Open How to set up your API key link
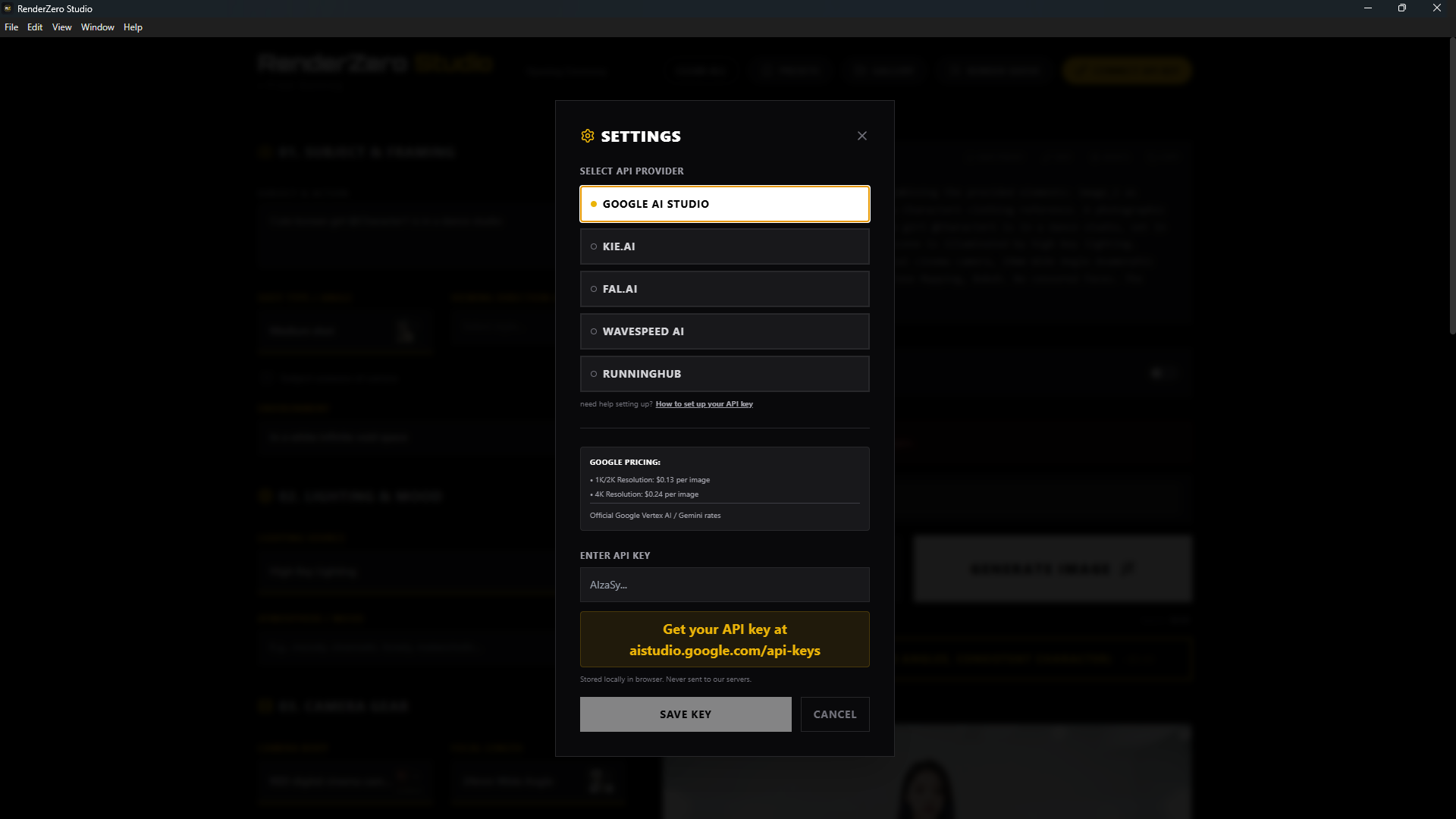The image size is (1456, 819). click(704, 404)
